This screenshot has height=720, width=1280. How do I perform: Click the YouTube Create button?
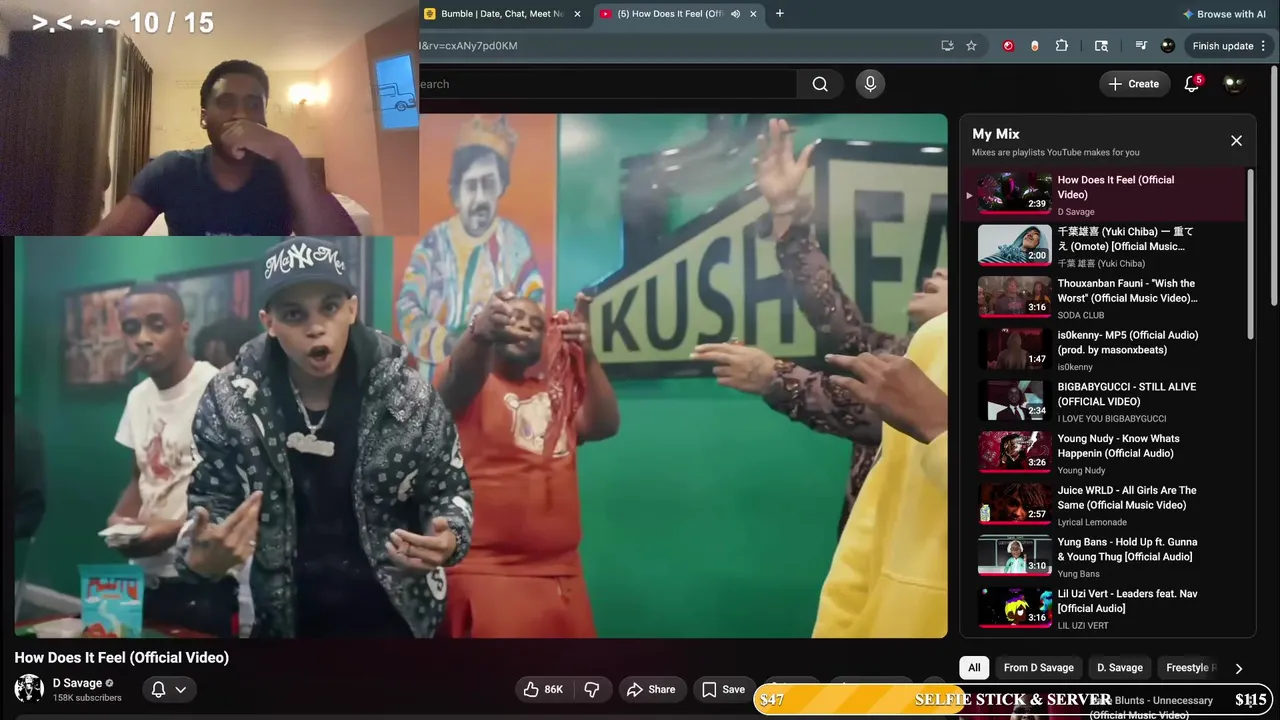point(1134,84)
